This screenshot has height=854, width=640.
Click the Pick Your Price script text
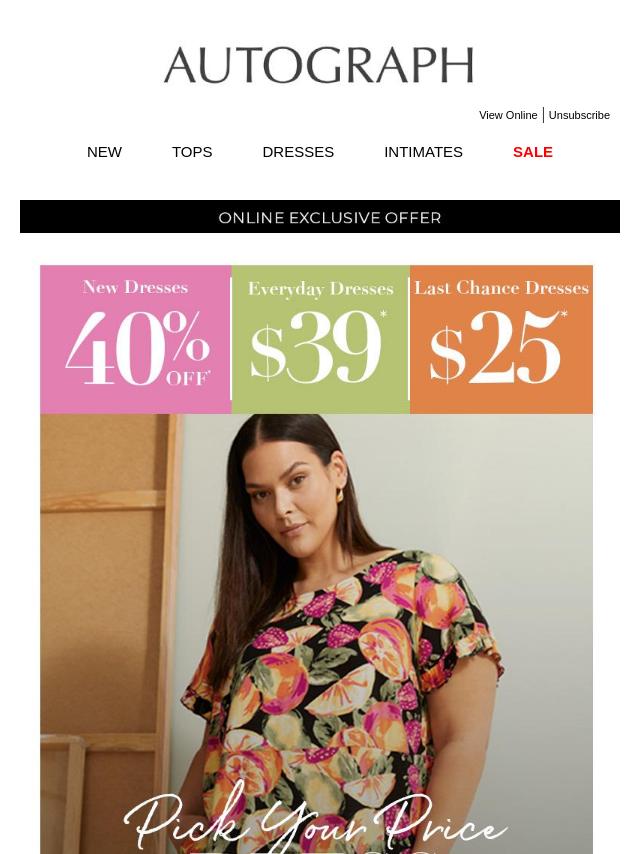[x=316, y=820]
